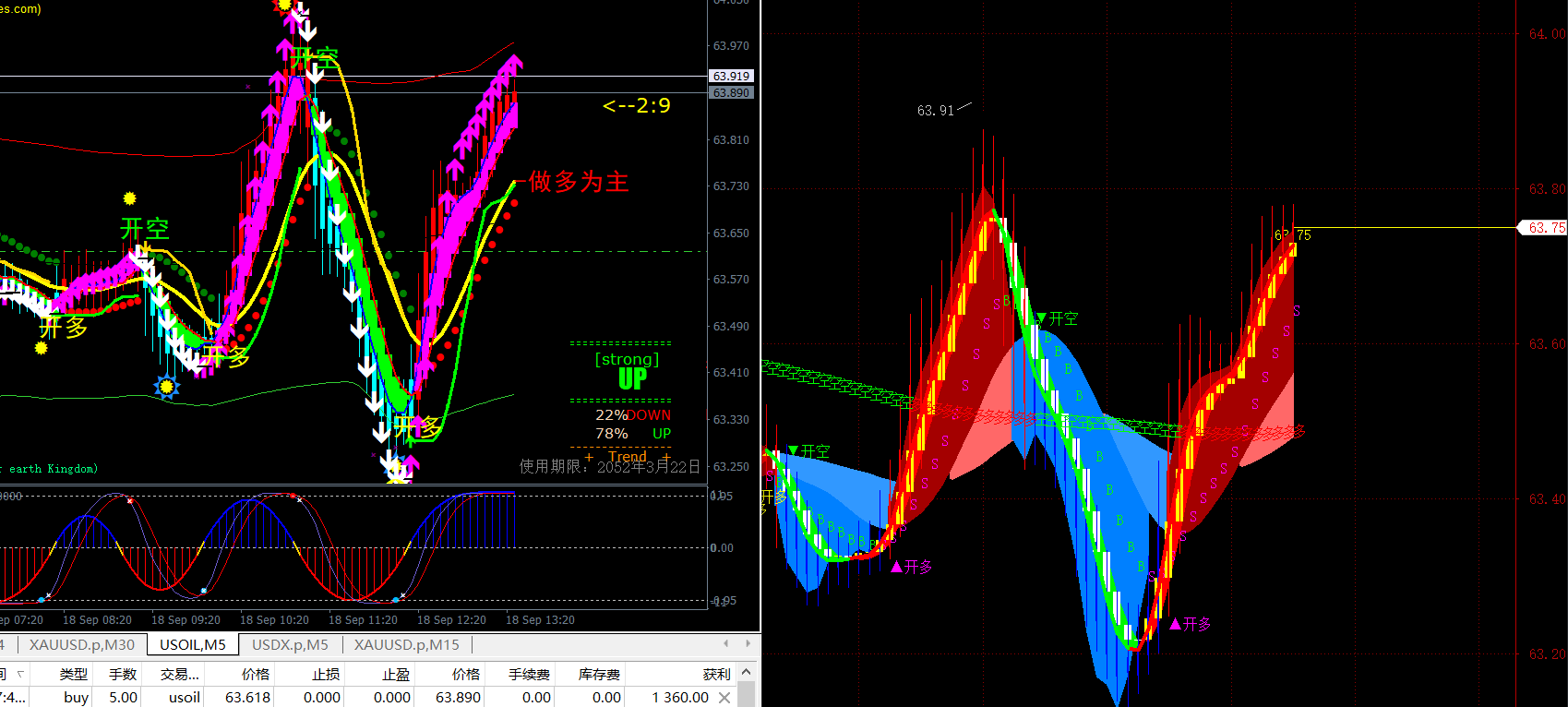Click the 63.919 price tag on the axis
Screen dimensions: 1568x707
point(731,76)
